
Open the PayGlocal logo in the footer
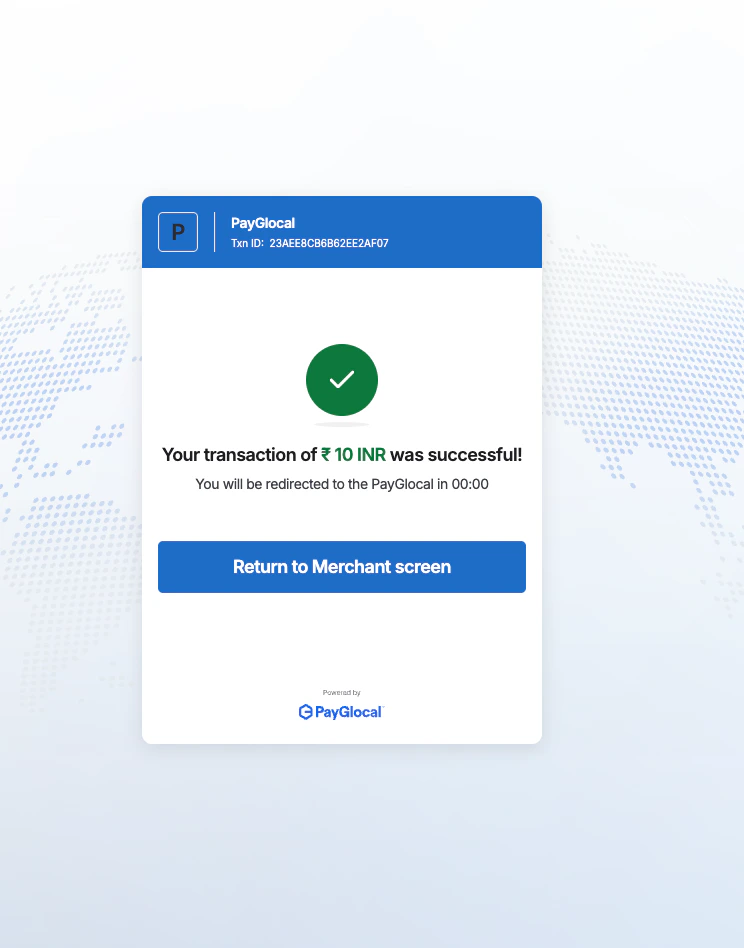(x=341, y=712)
